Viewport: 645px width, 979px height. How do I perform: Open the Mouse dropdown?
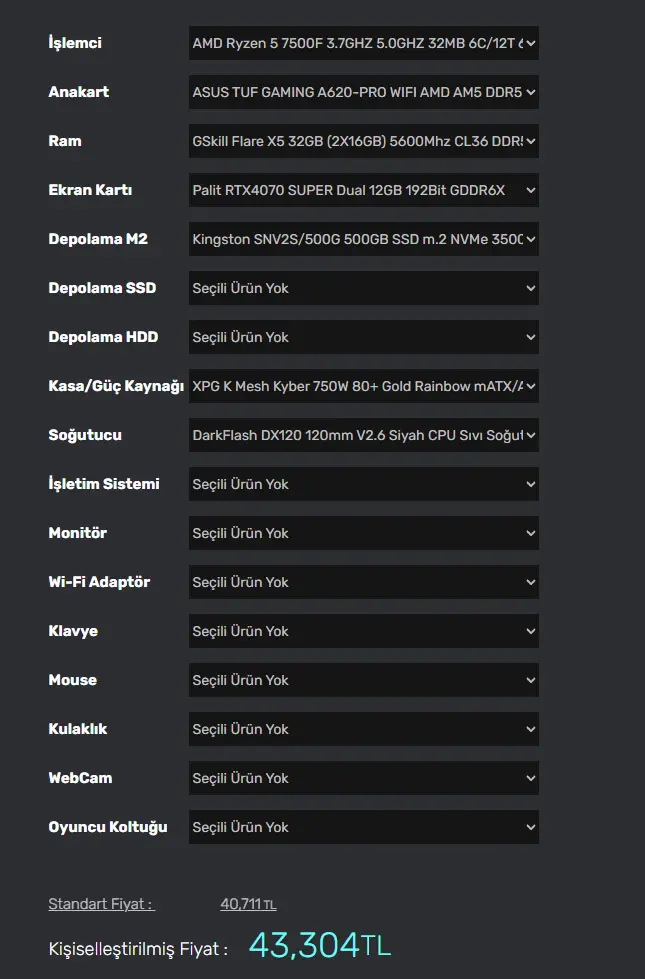point(363,680)
